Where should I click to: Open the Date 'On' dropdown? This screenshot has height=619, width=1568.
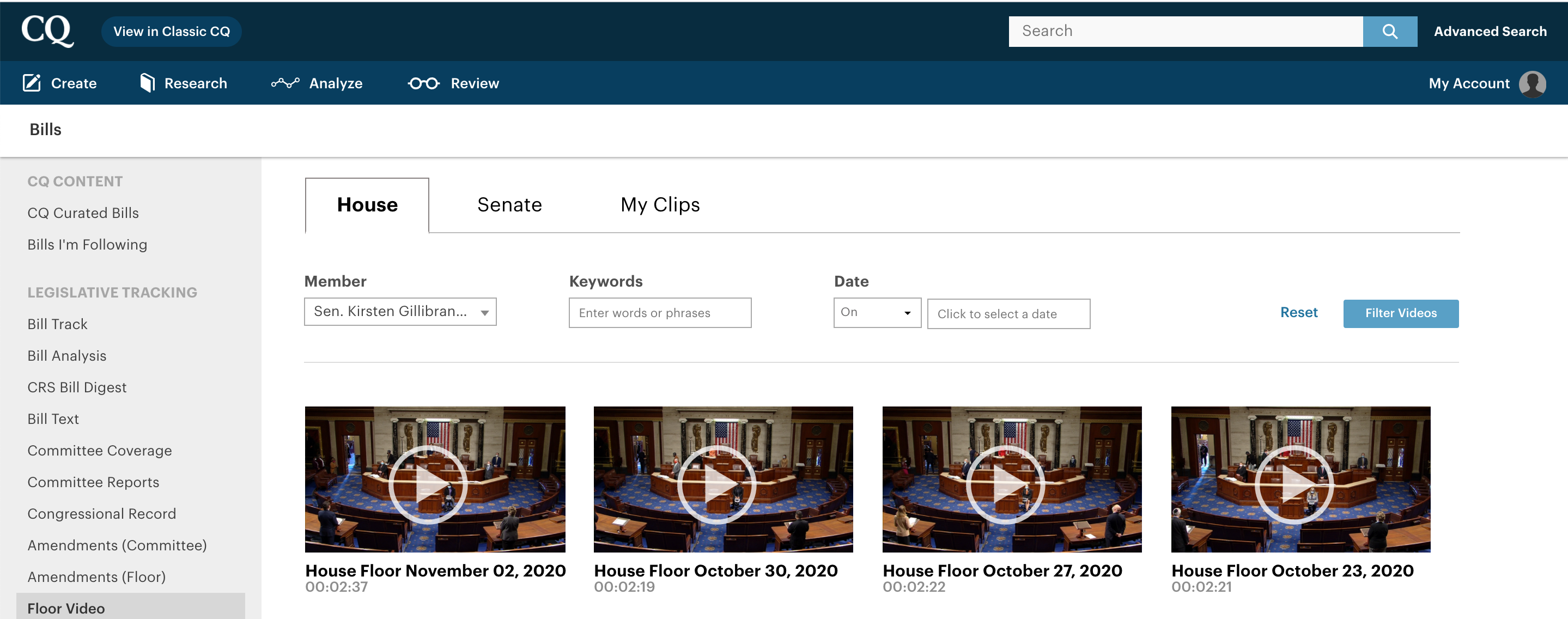click(877, 312)
